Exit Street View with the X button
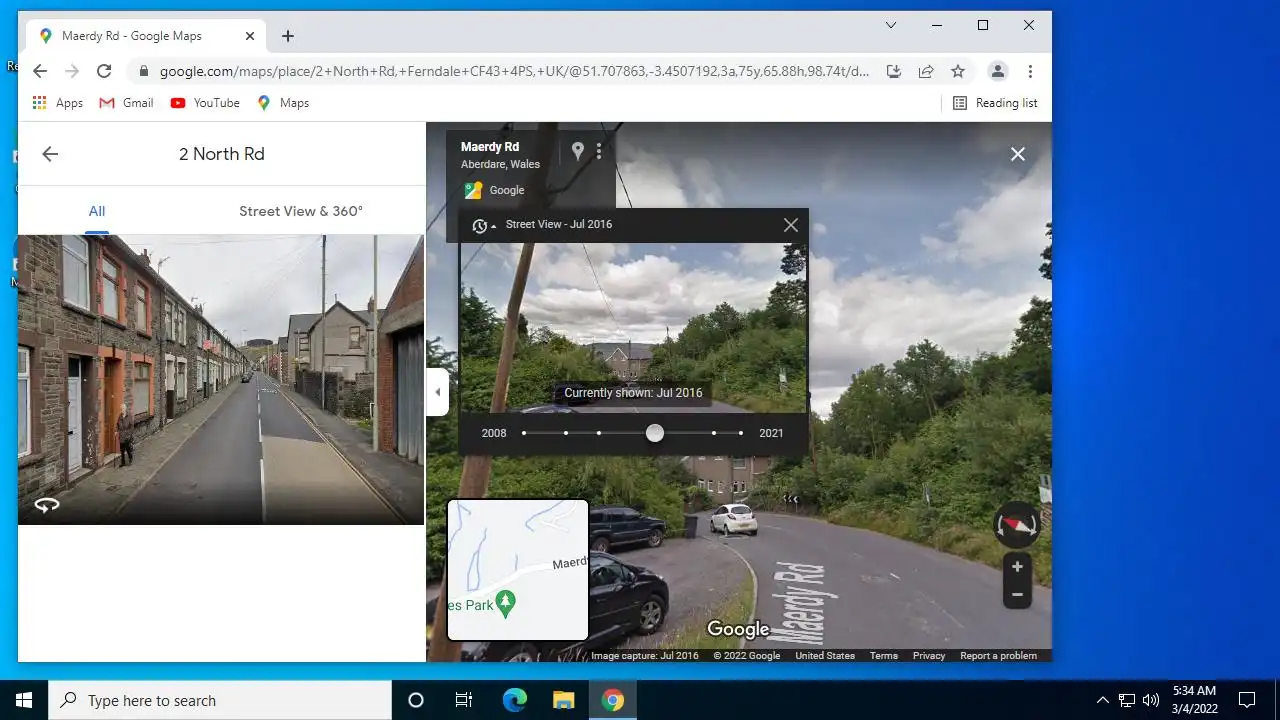The image size is (1280, 720). tap(1018, 154)
